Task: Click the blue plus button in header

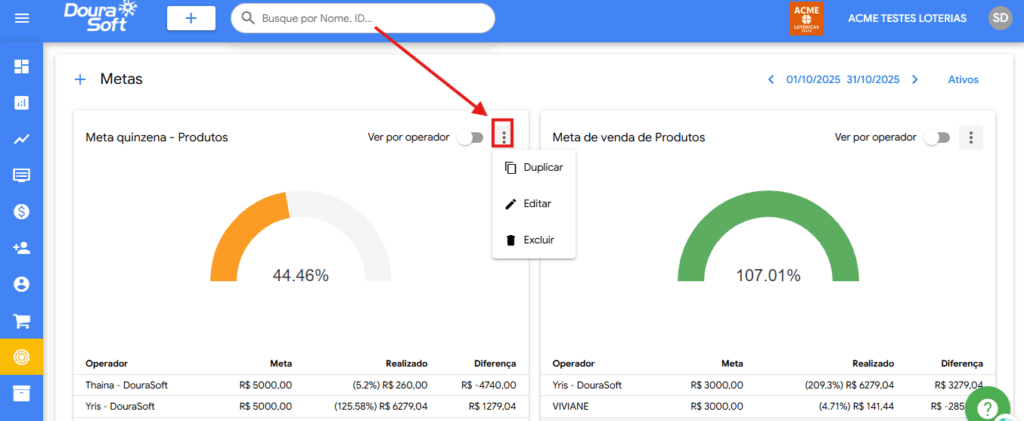Action: 191,18
